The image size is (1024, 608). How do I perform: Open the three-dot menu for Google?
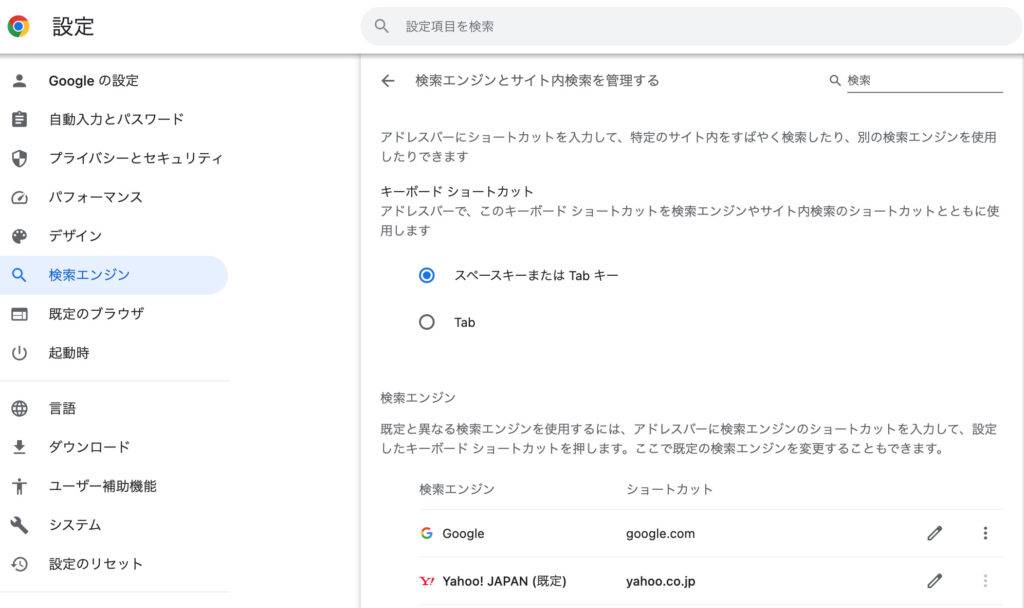point(986,533)
